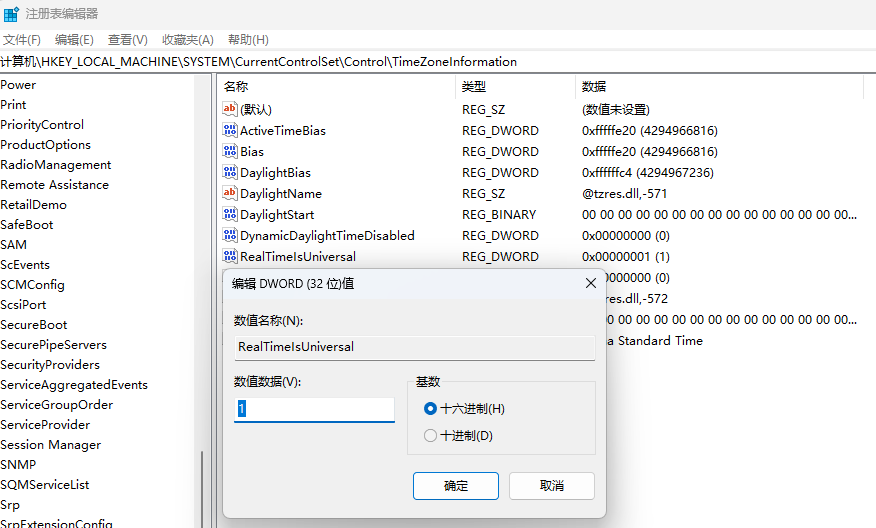Click the (默认) string value icon

230,109
